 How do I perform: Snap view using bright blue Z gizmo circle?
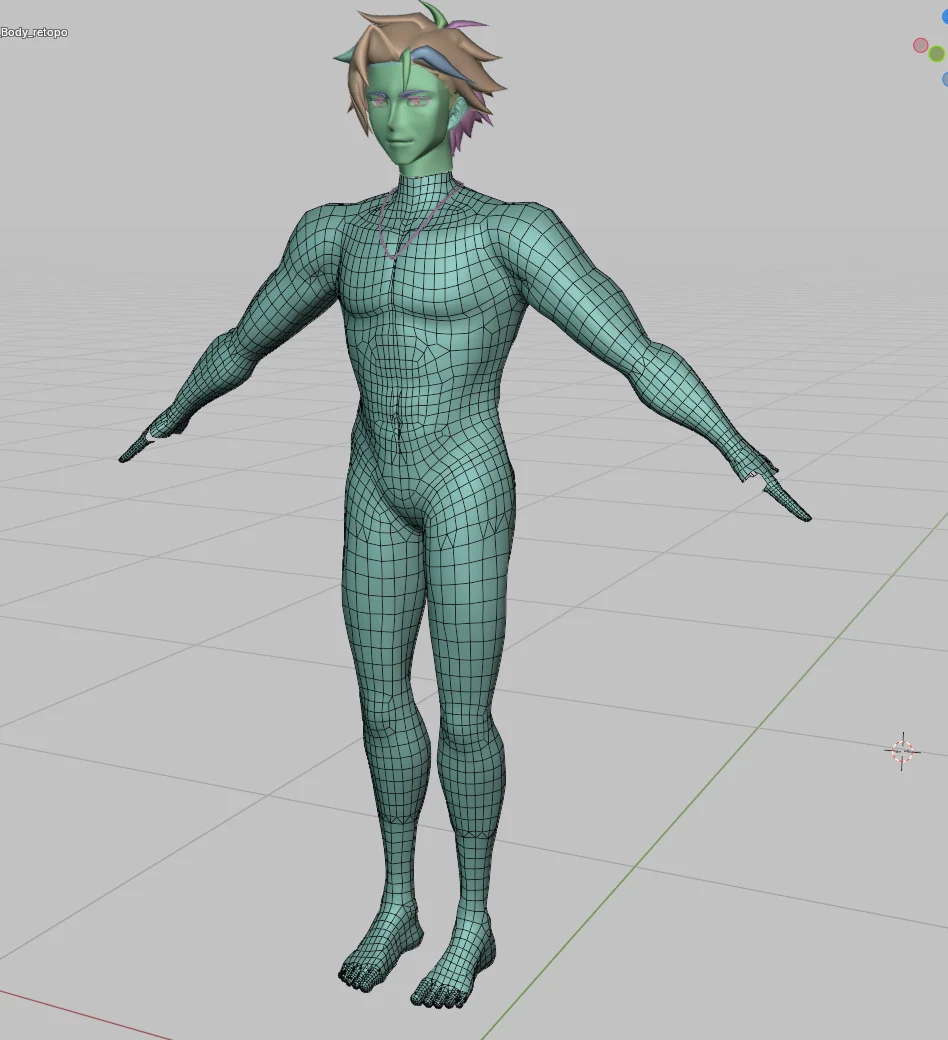pyautogui.click(x=945, y=17)
